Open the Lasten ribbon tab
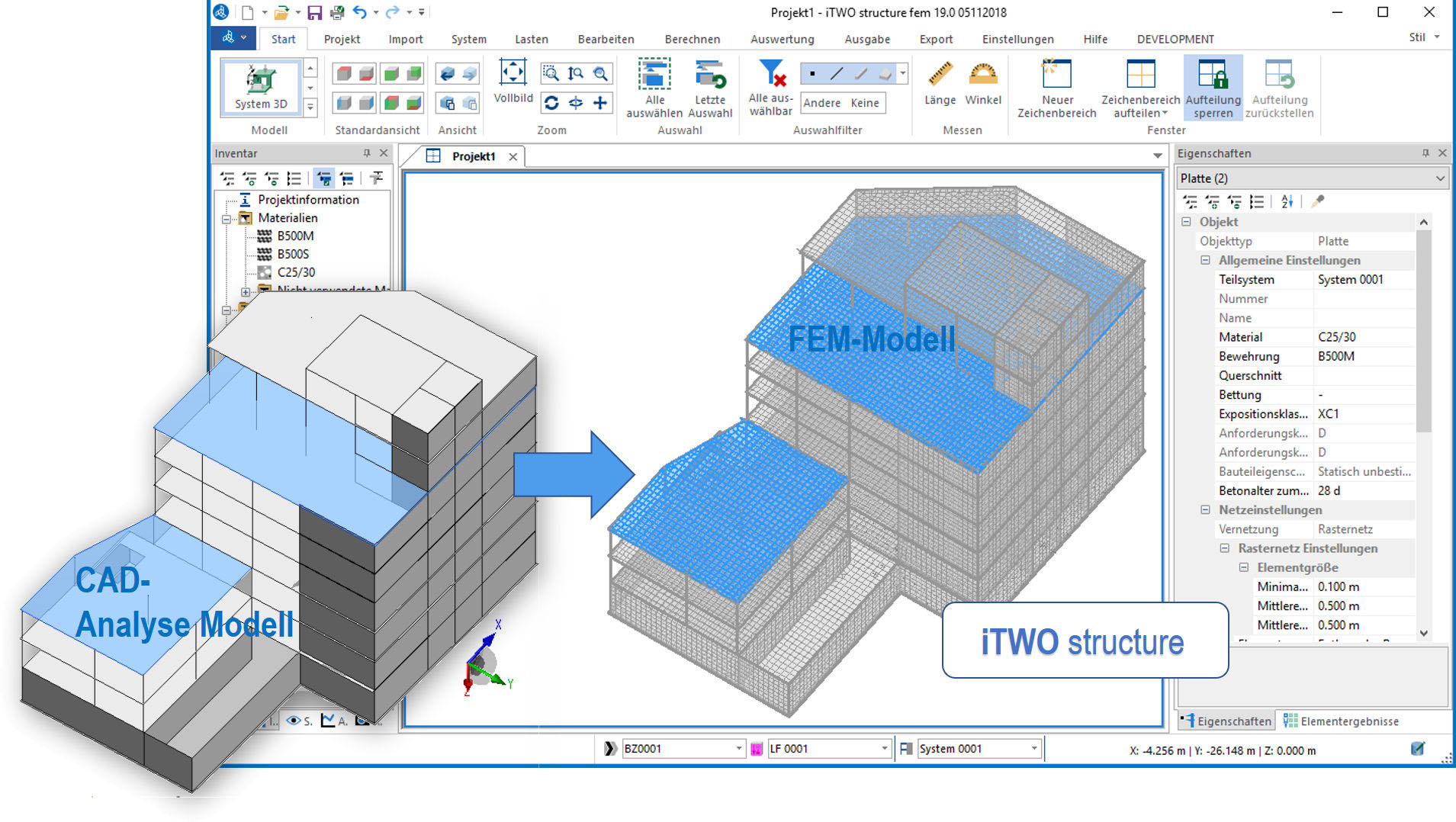Screen dimensions: 1456x822 (532, 39)
